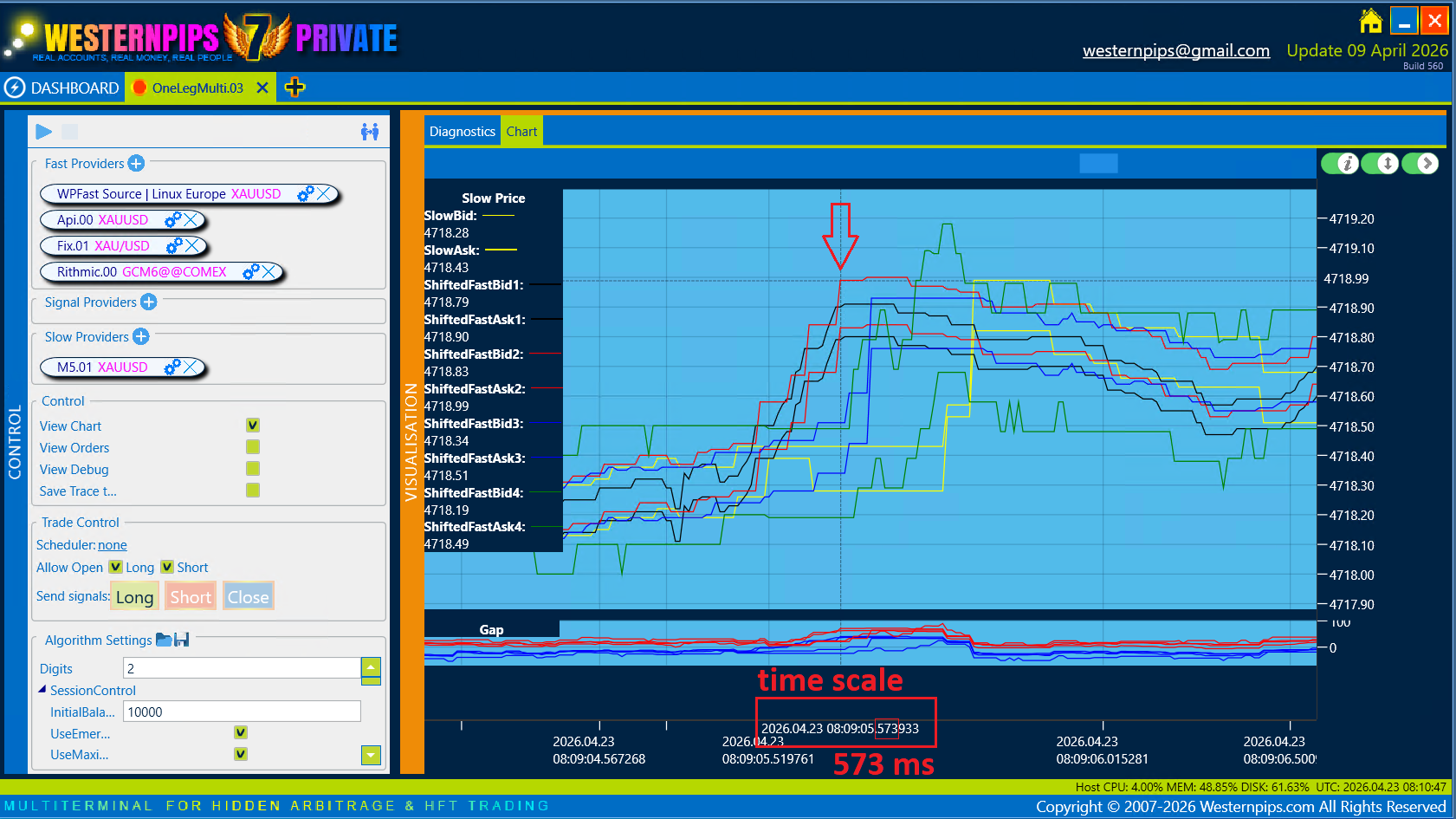The width and height of the screenshot is (1456, 819).
Task: Open the Diagnostics tab
Action: 463,132
